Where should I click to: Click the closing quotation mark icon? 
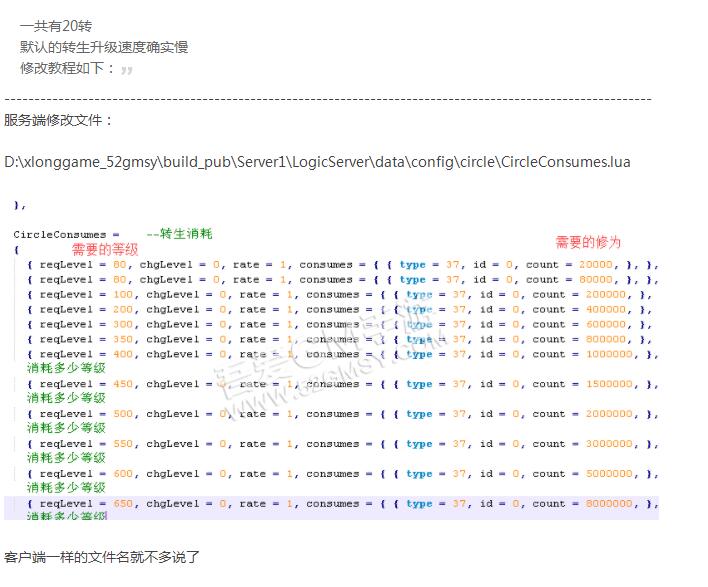point(127,70)
